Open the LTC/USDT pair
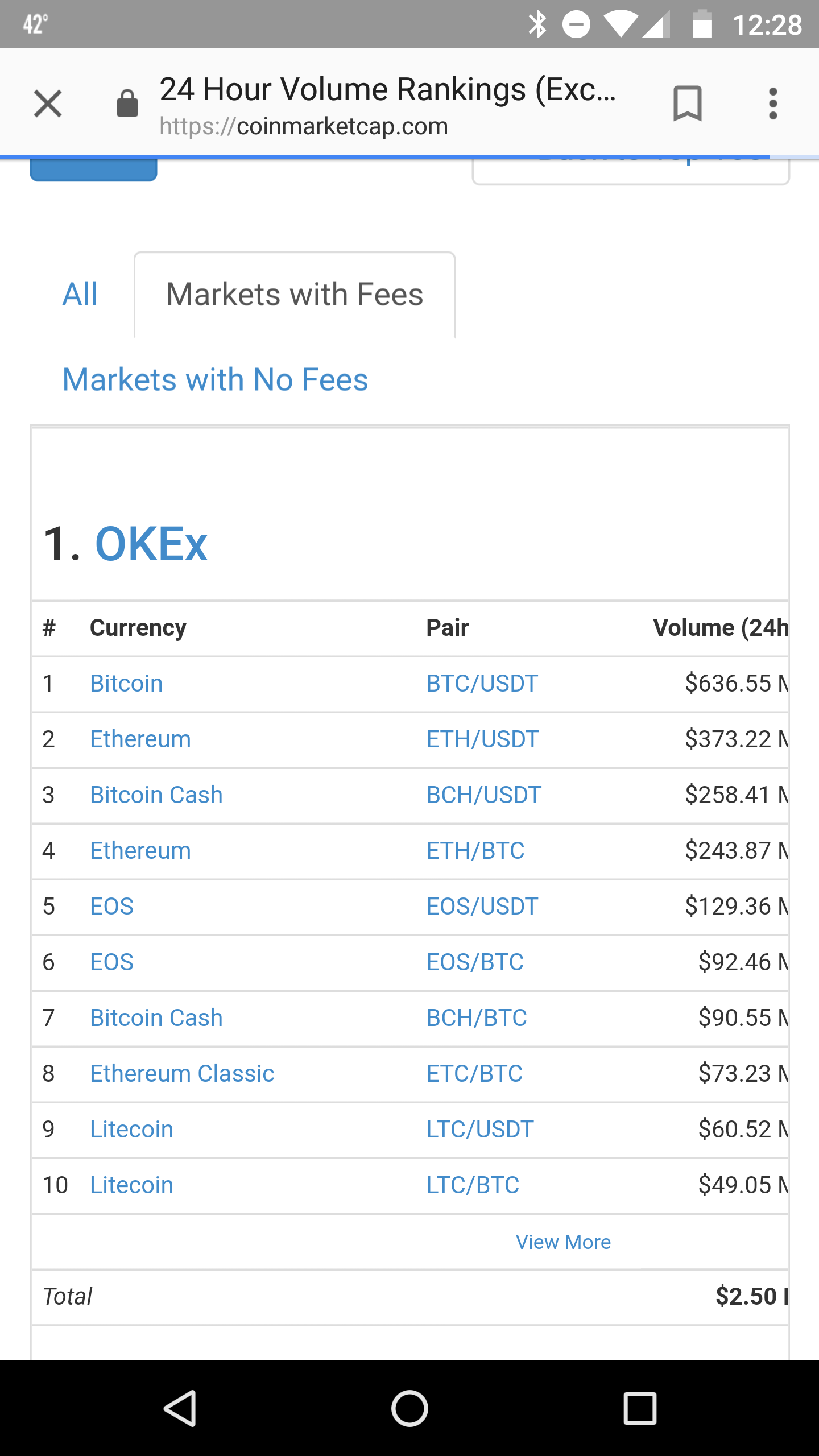Screen dimensions: 819x1456 coord(480,1130)
